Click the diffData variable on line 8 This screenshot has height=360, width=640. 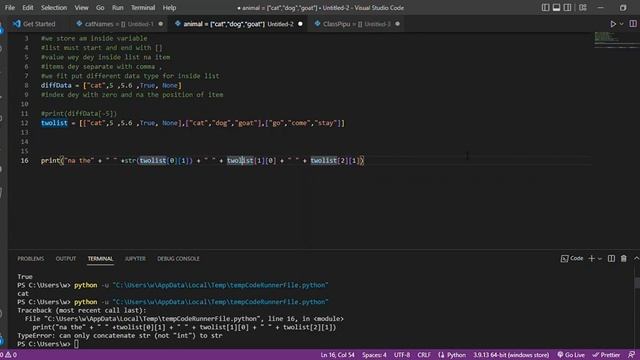56,85
